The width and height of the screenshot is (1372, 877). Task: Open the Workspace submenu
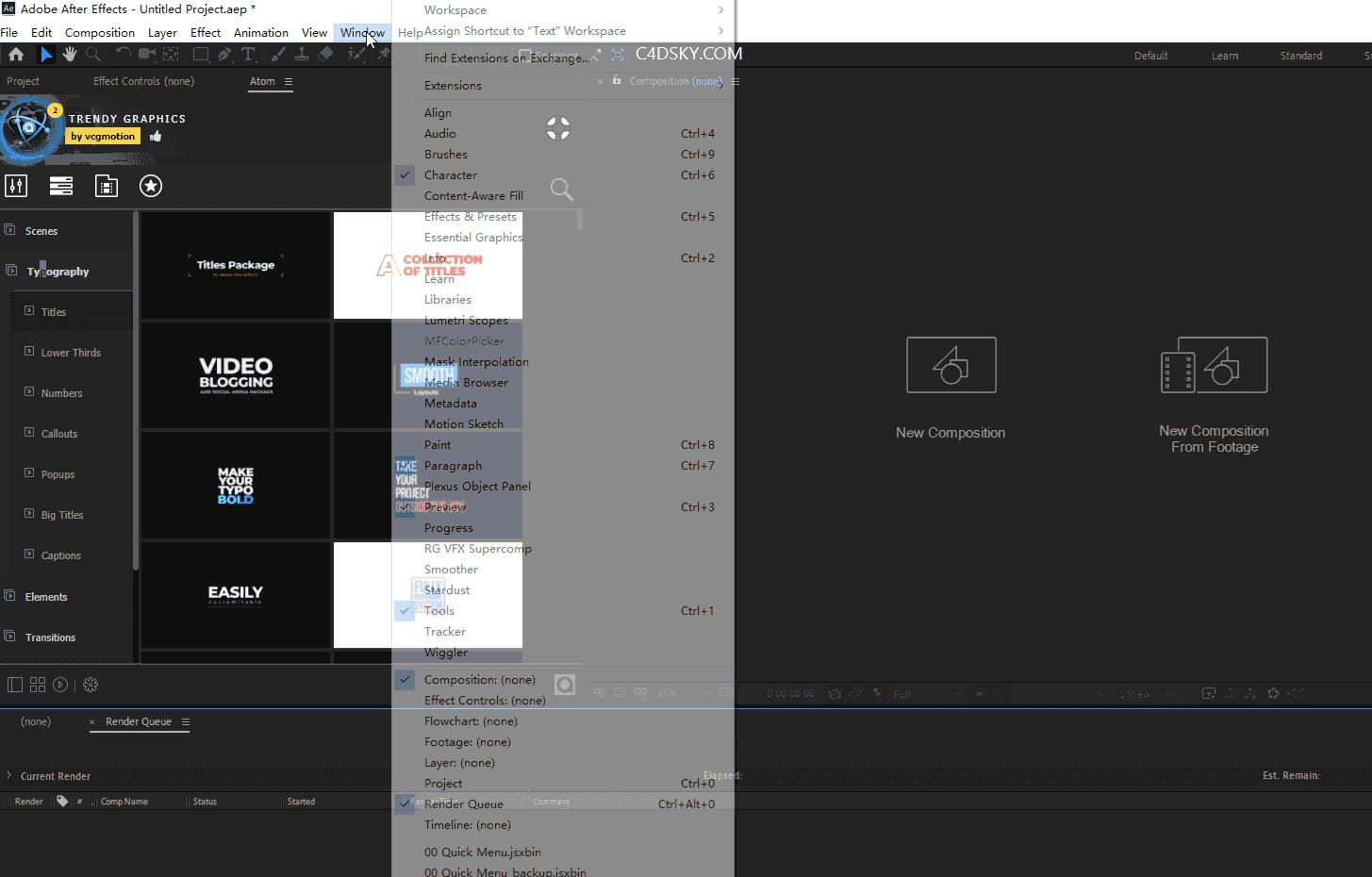point(563,9)
